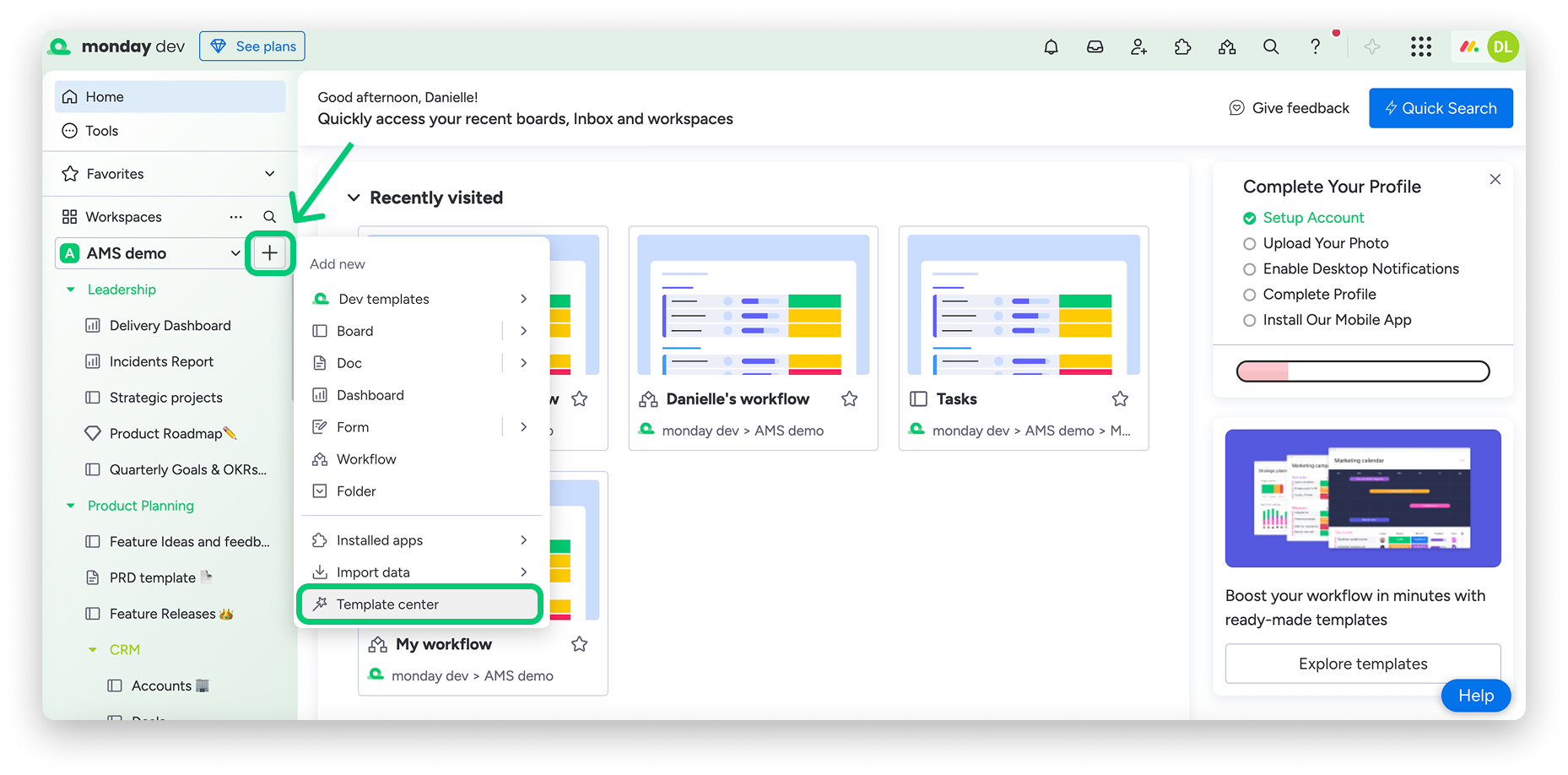1568x775 pixels.
Task: Open the notifications bell
Action: tap(1051, 47)
